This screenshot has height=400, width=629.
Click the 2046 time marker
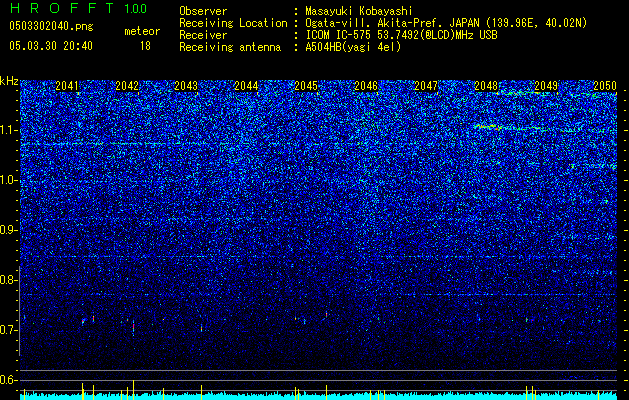(366, 86)
